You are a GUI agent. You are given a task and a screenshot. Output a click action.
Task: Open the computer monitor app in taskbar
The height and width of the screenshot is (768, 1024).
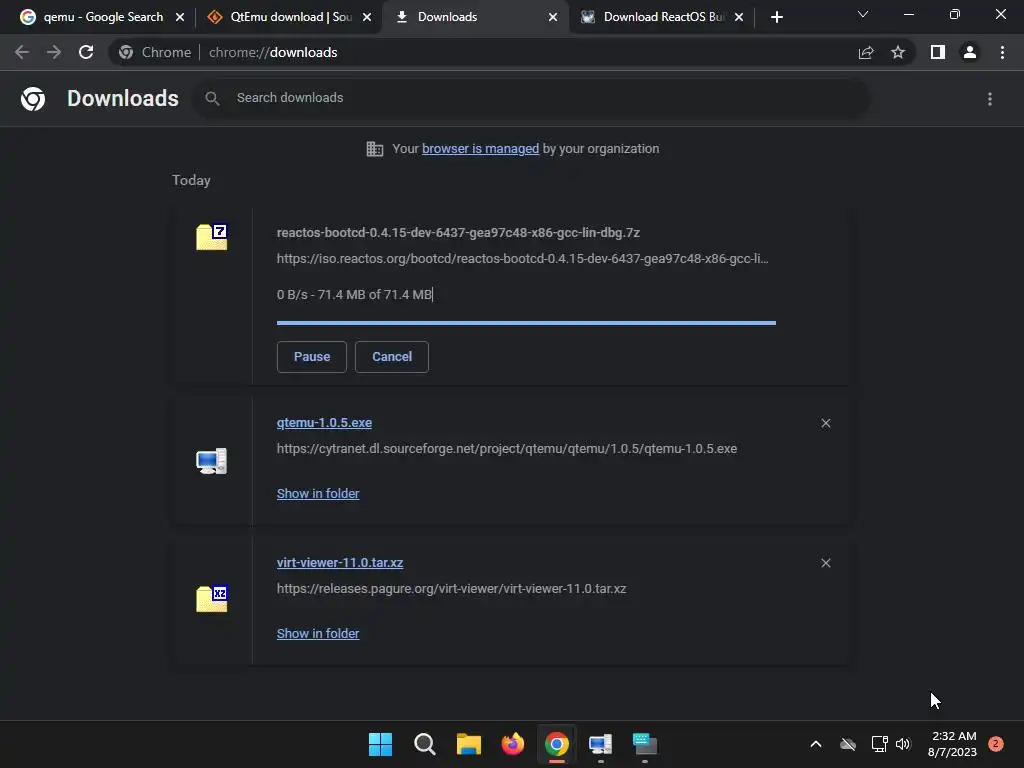pyautogui.click(x=600, y=744)
